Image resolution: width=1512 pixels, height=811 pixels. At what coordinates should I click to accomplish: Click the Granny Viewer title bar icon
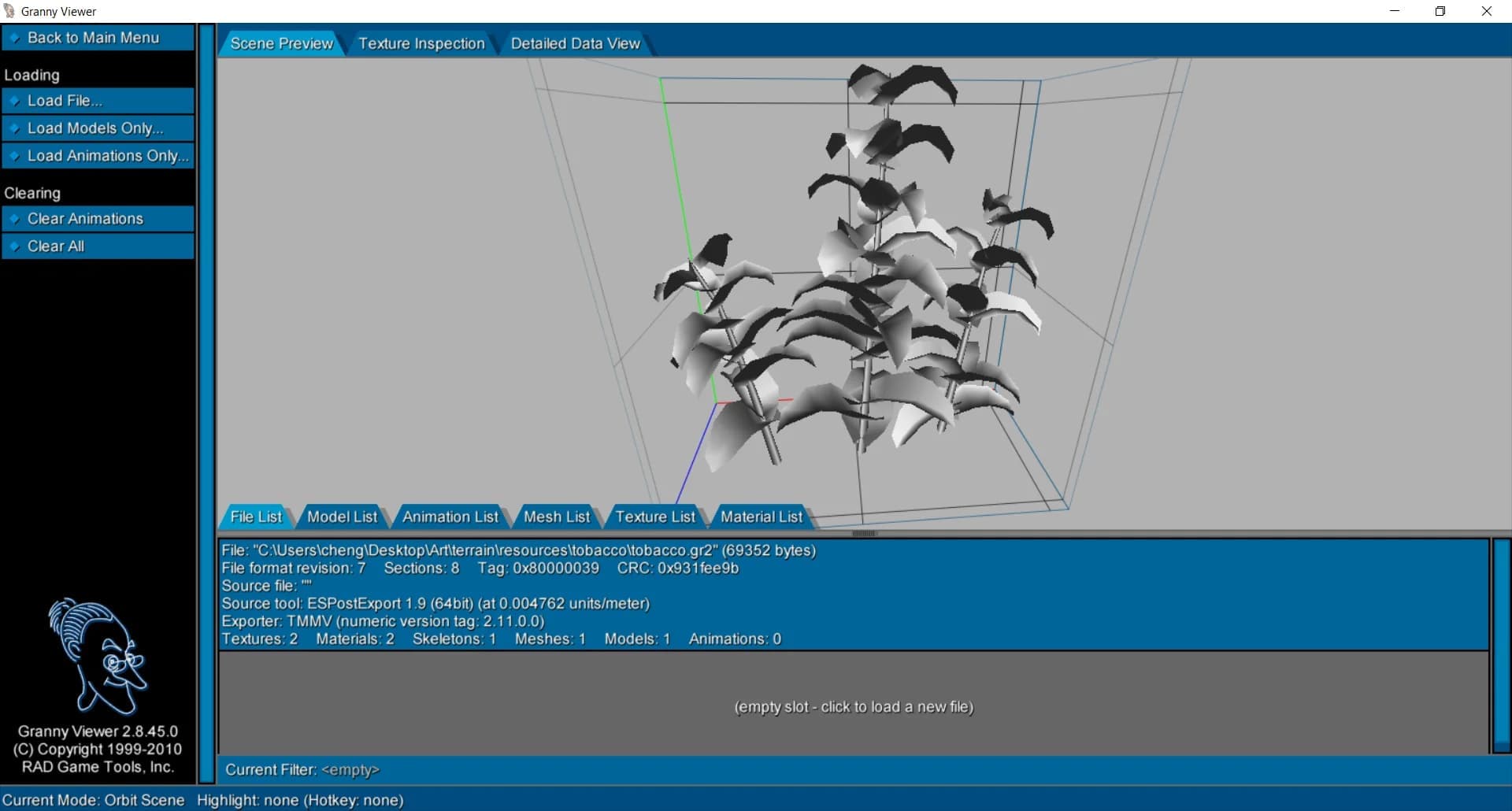click(x=9, y=11)
